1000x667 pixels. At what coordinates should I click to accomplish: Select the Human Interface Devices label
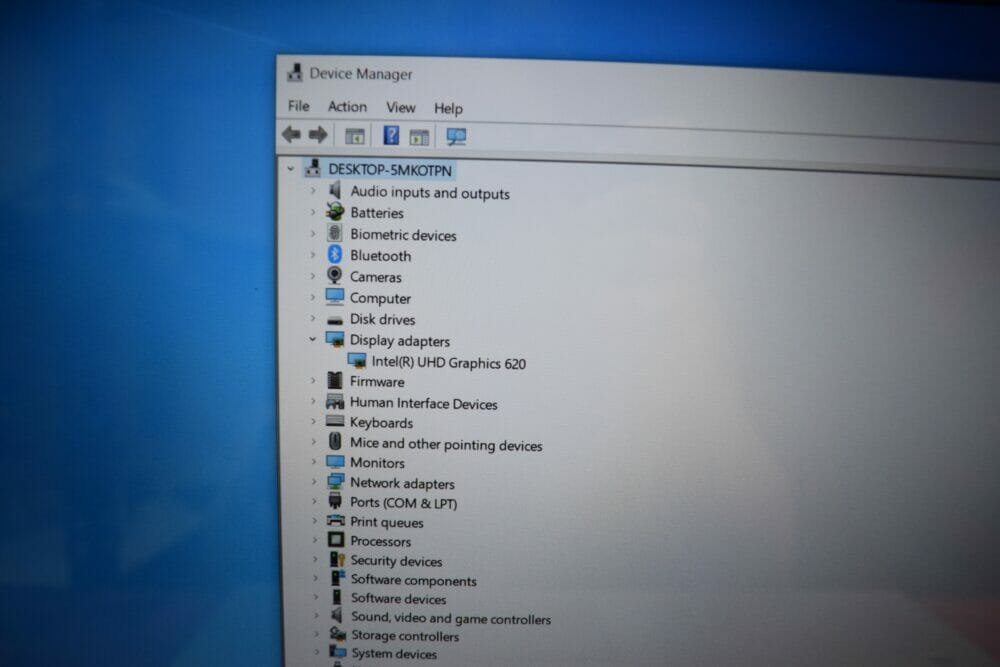tap(423, 403)
